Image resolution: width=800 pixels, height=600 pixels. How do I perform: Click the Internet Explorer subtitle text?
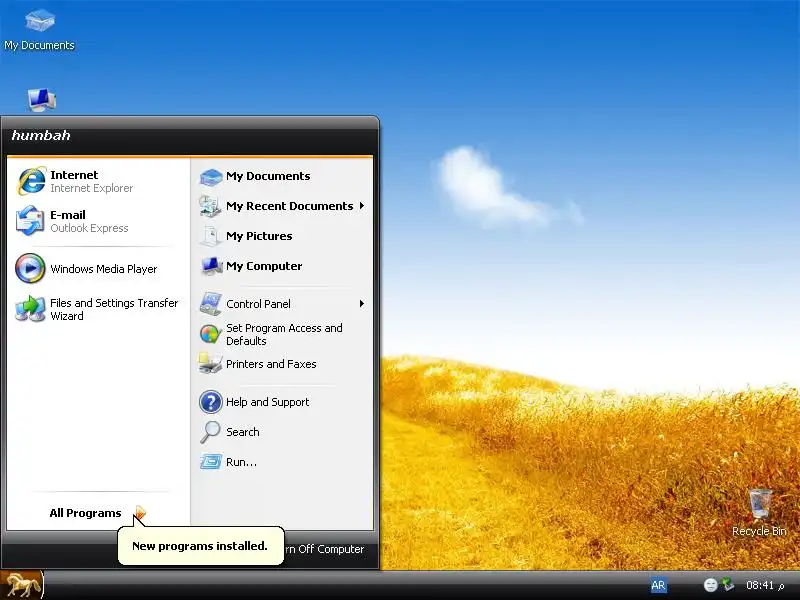click(x=91, y=188)
